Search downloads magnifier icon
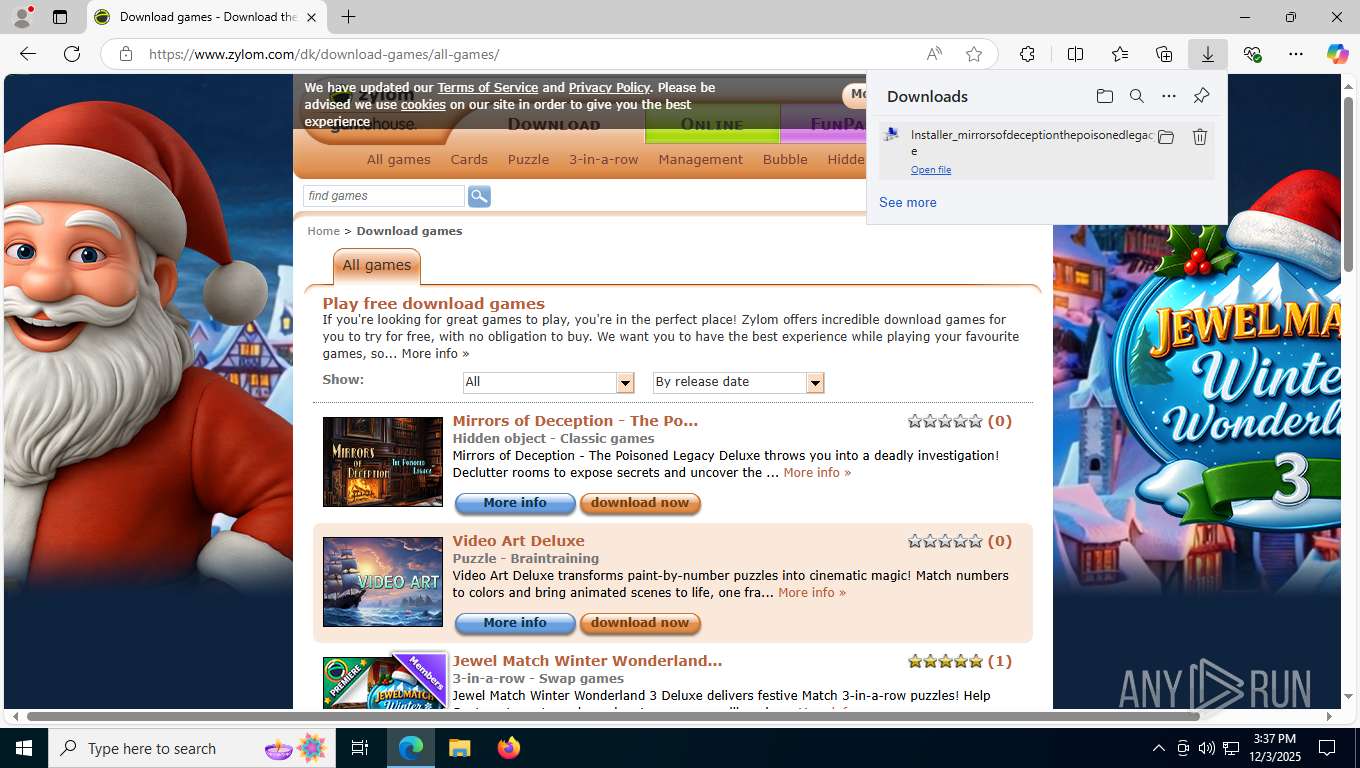This screenshot has height=768, width=1360. point(1136,96)
